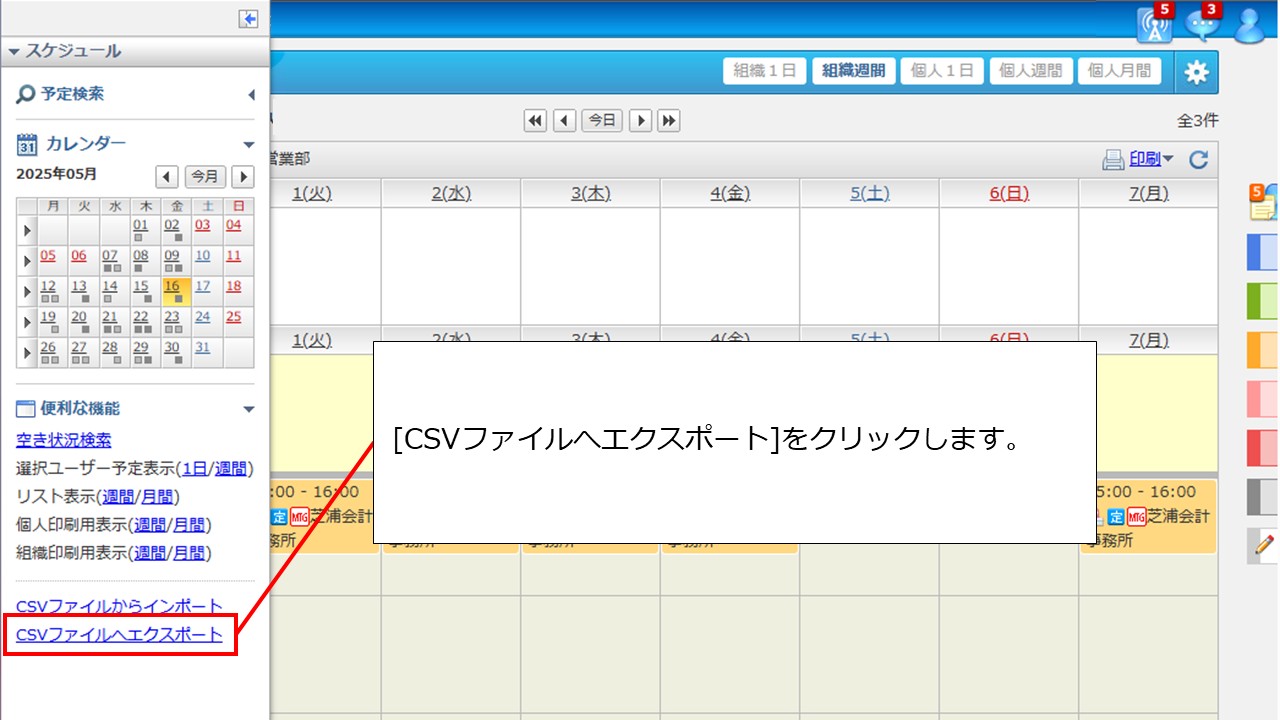Click the user profile avatar icon

pos(1251,25)
